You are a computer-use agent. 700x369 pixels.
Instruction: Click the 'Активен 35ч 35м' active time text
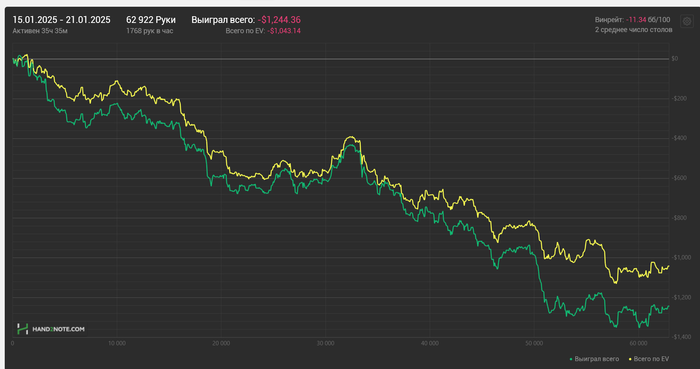[x=40, y=31]
